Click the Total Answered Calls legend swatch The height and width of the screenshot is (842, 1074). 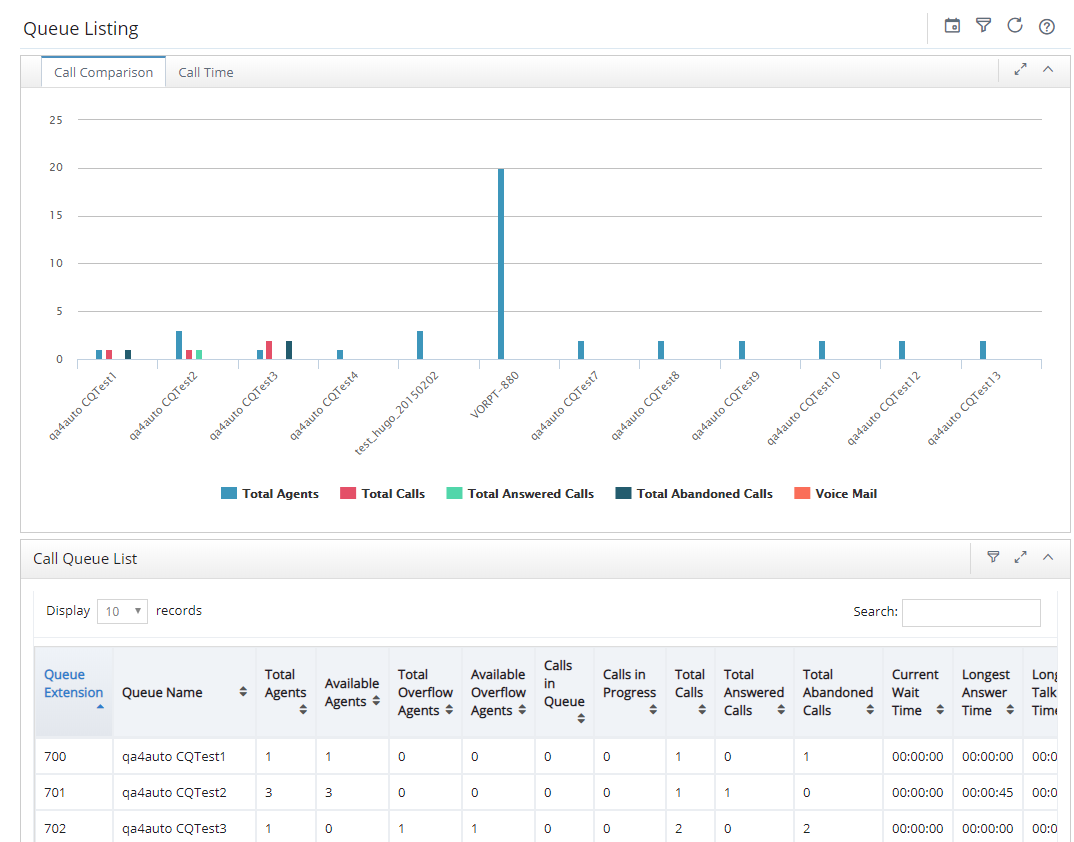[x=454, y=493]
